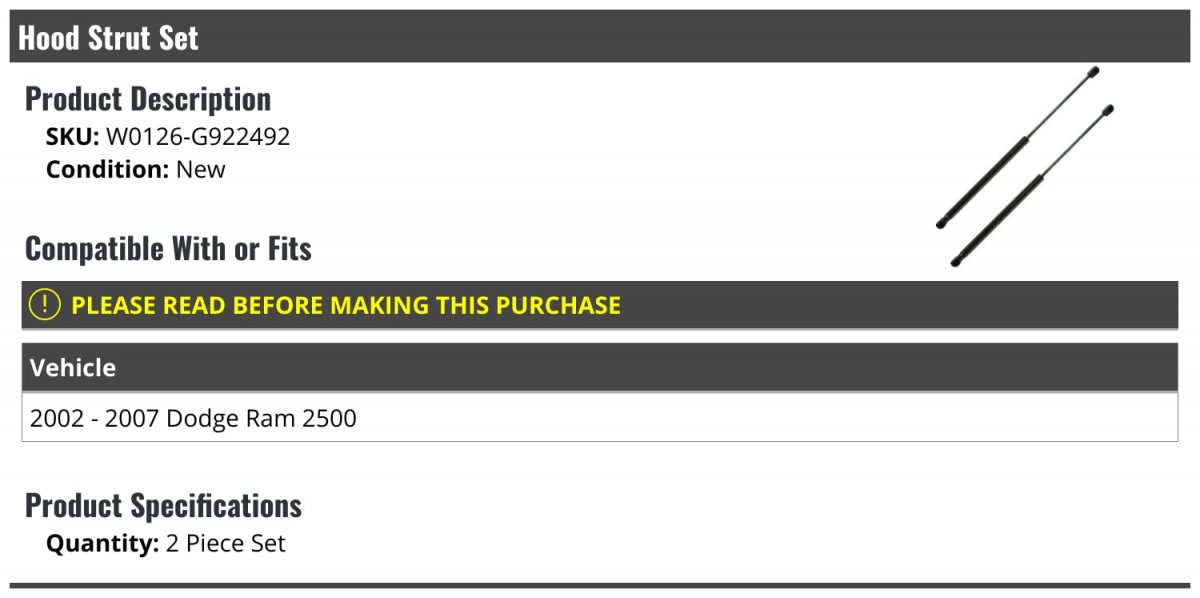Click the exclamation warning icon
This screenshot has height=598, width=1200.
pyautogui.click(x=45, y=305)
